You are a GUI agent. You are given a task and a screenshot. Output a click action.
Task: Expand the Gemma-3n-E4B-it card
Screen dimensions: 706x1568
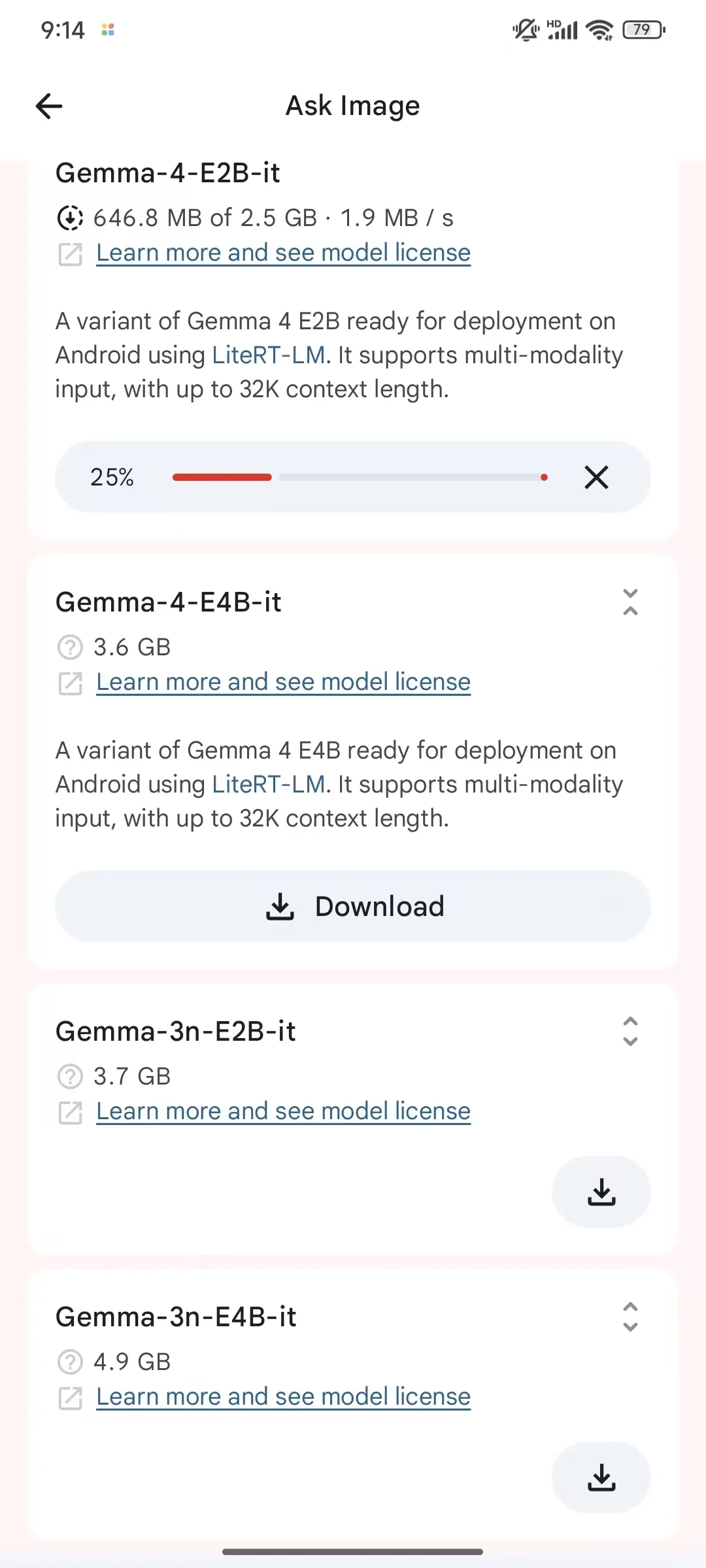tap(630, 1316)
